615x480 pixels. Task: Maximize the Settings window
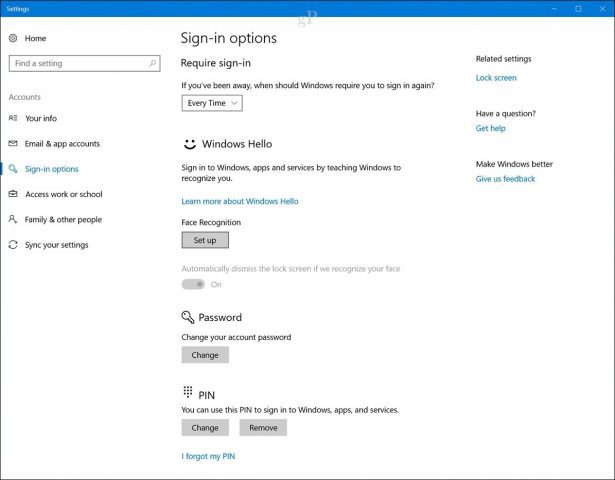[x=578, y=9]
